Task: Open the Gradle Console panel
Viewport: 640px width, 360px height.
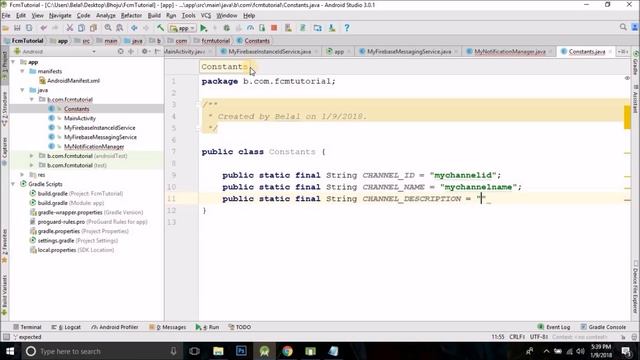Action: pyautogui.click(x=603, y=327)
